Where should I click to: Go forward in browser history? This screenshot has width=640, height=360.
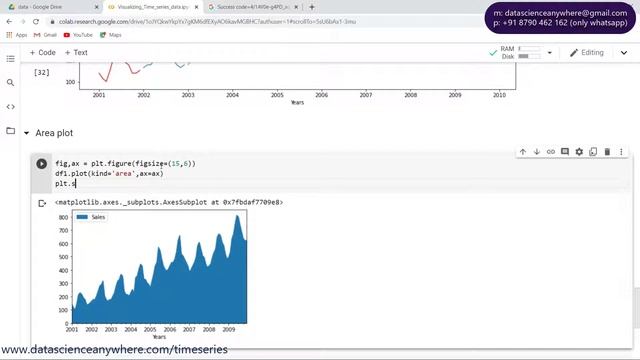23,22
